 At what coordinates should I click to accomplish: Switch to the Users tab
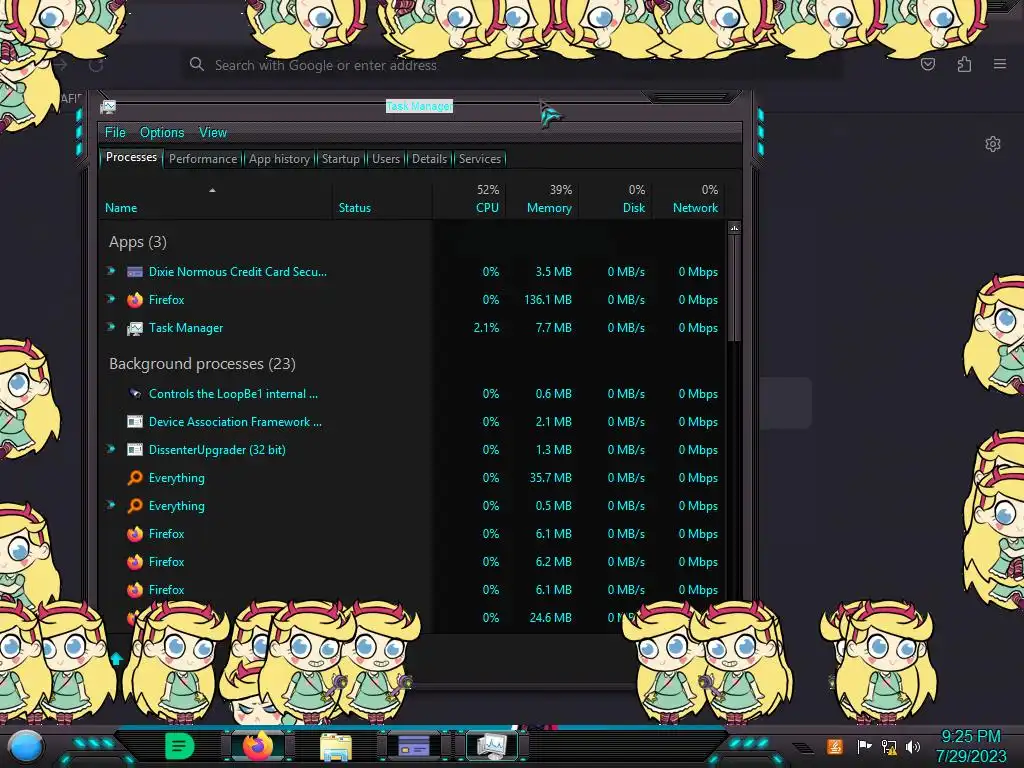tap(386, 159)
